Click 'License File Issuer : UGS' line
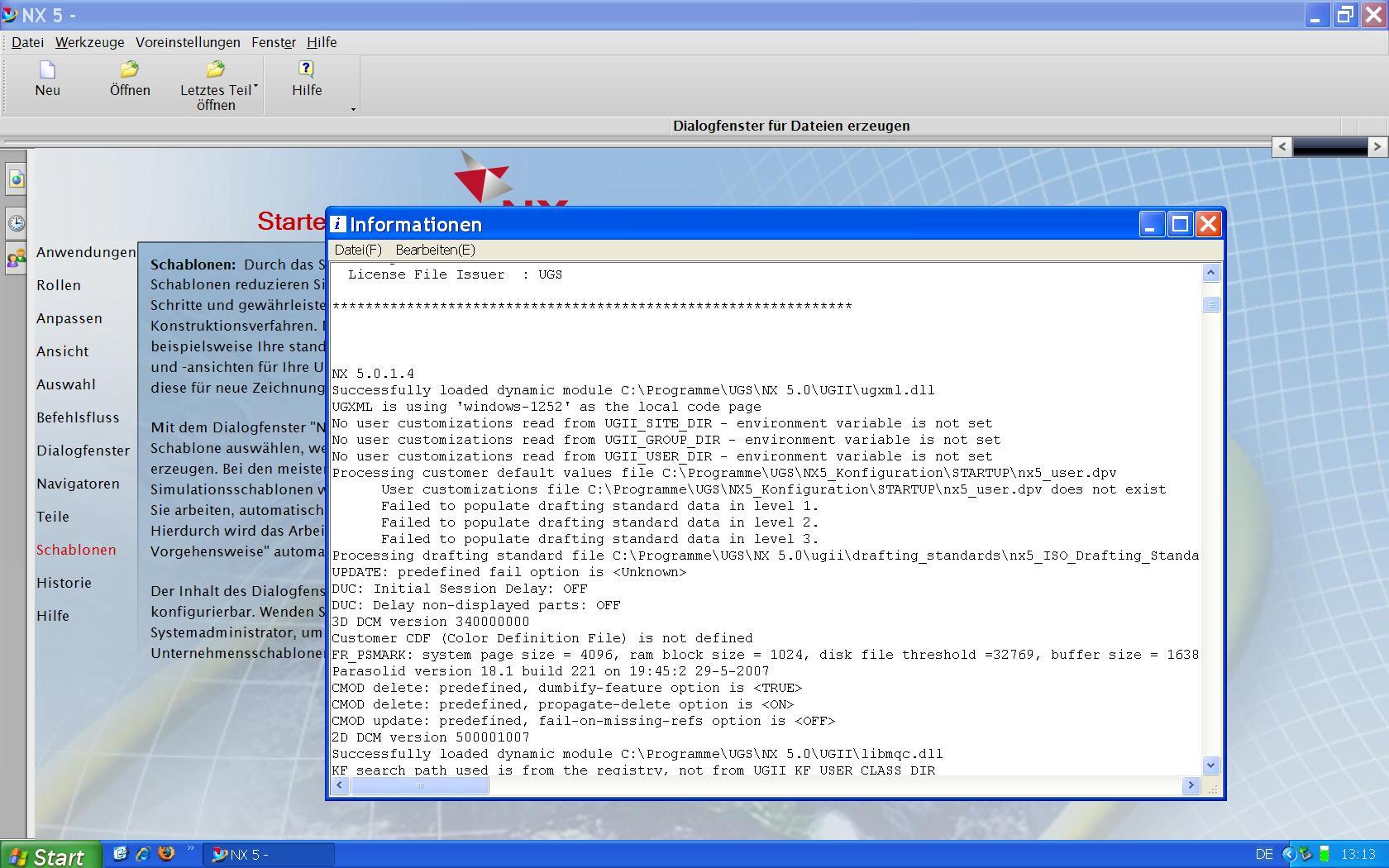This screenshot has height=868, width=1389. (x=455, y=274)
